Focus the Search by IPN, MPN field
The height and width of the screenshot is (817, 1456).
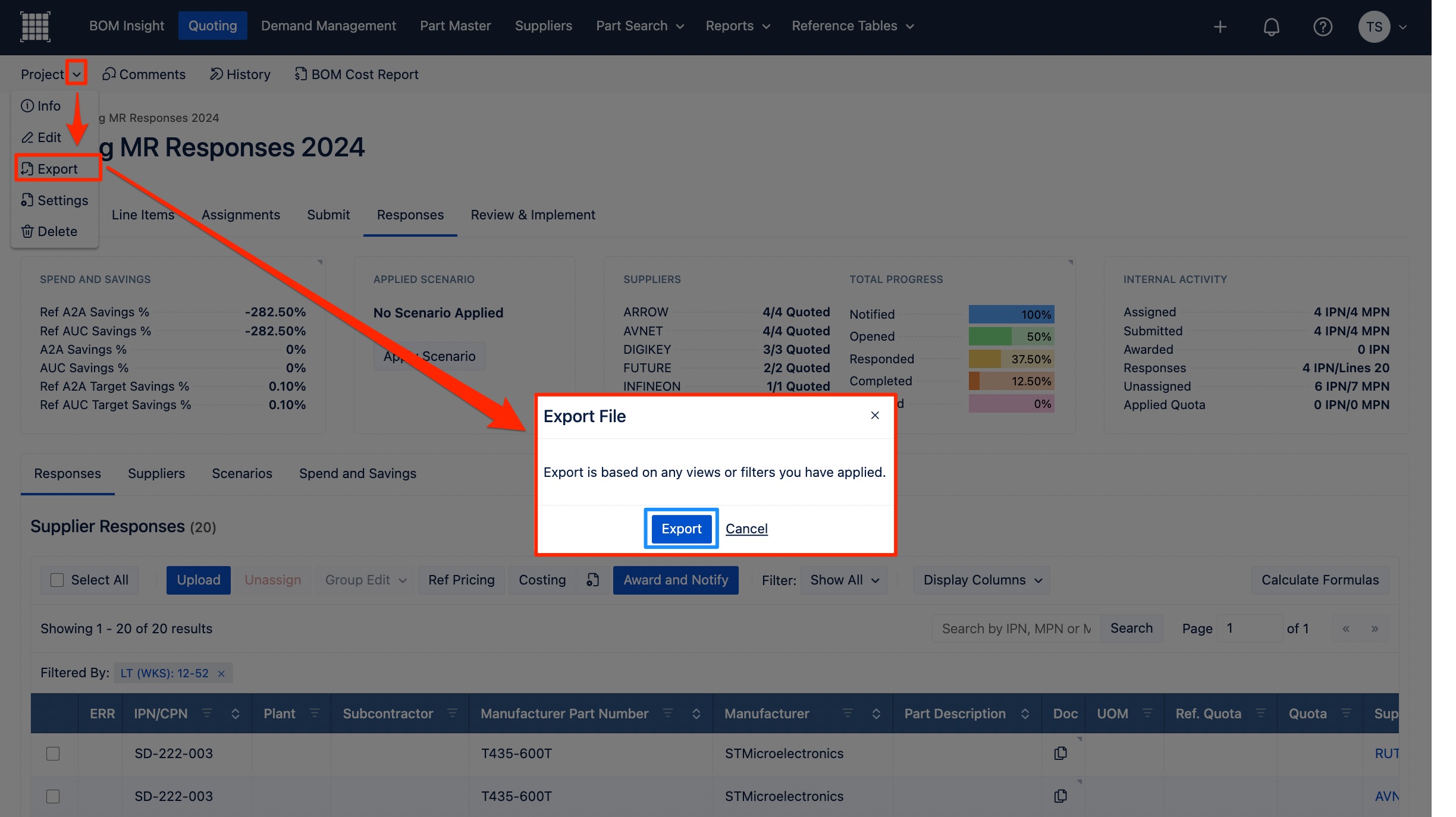[1016, 629]
